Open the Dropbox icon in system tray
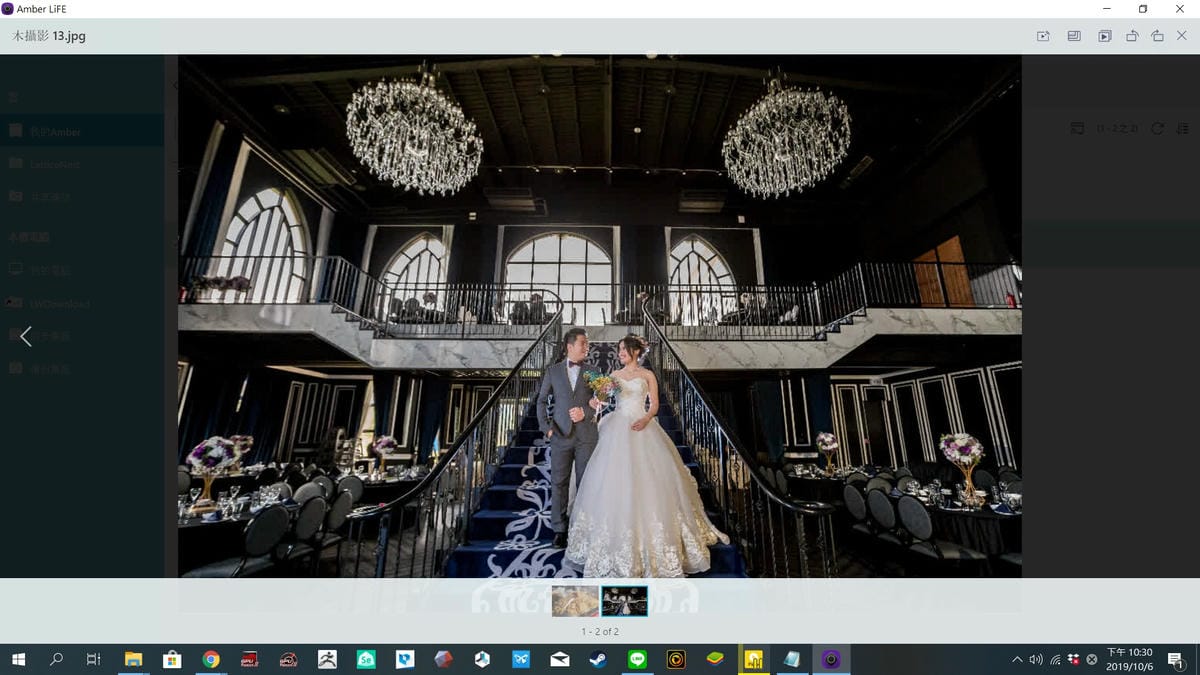This screenshot has width=1200, height=675. pyautogui.click(x=1073, y=659)
